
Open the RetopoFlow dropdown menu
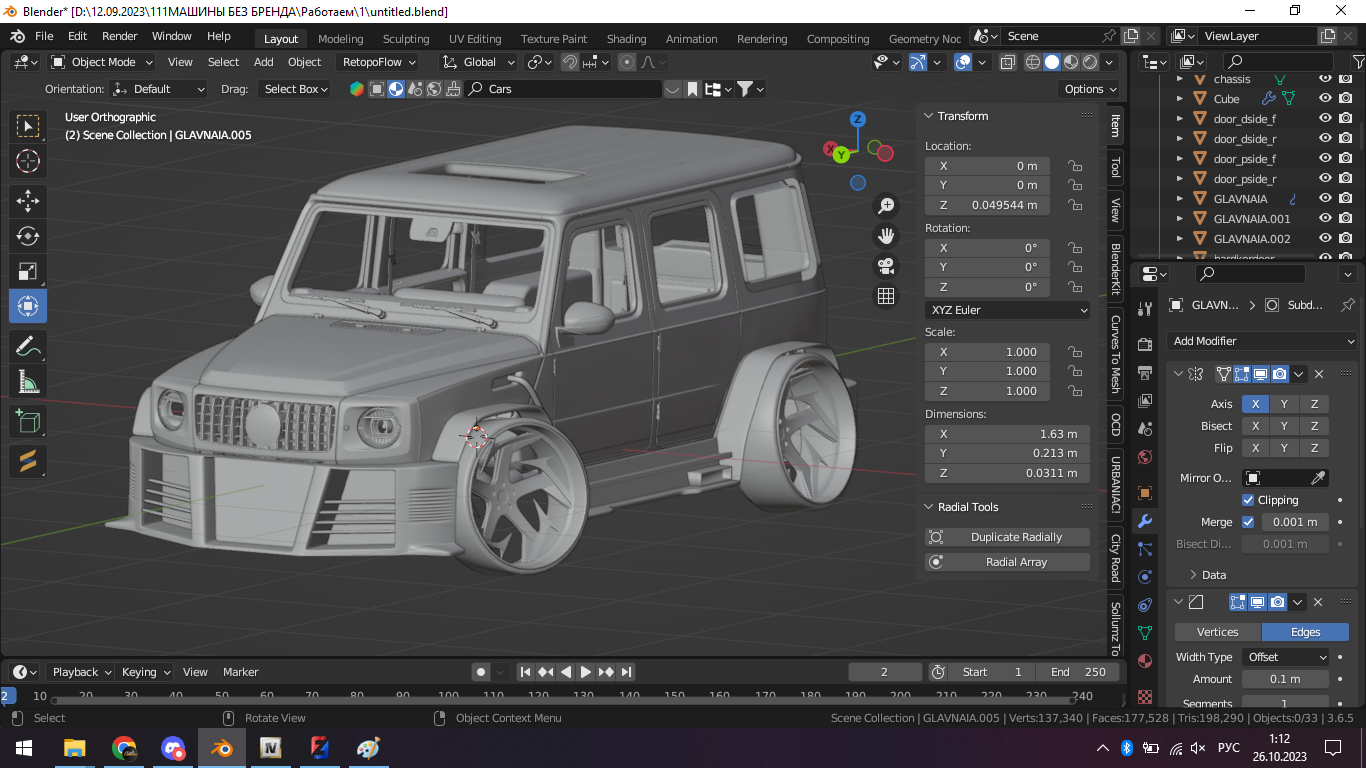point(379,62)
